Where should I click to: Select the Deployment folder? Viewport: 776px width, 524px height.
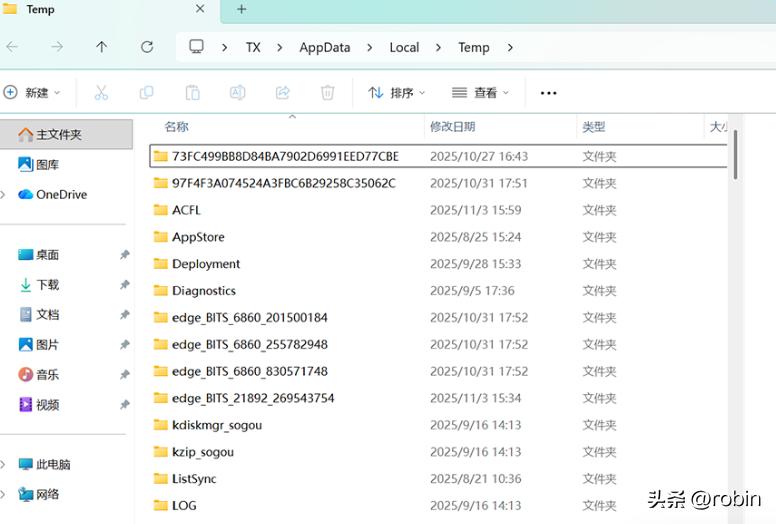point(438,264)
